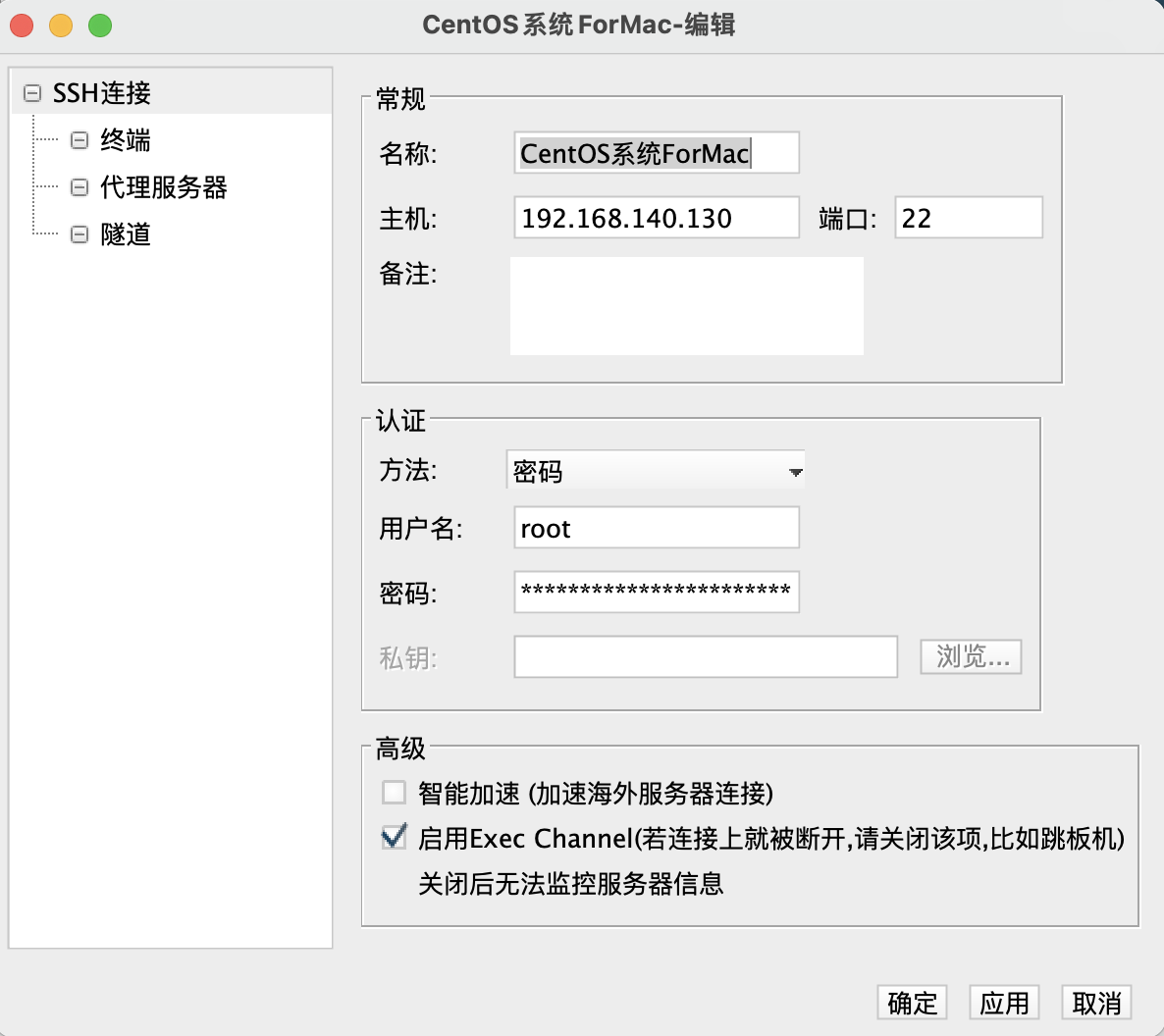
Task: Maximize the window with green button
Action: click(100, 26)
